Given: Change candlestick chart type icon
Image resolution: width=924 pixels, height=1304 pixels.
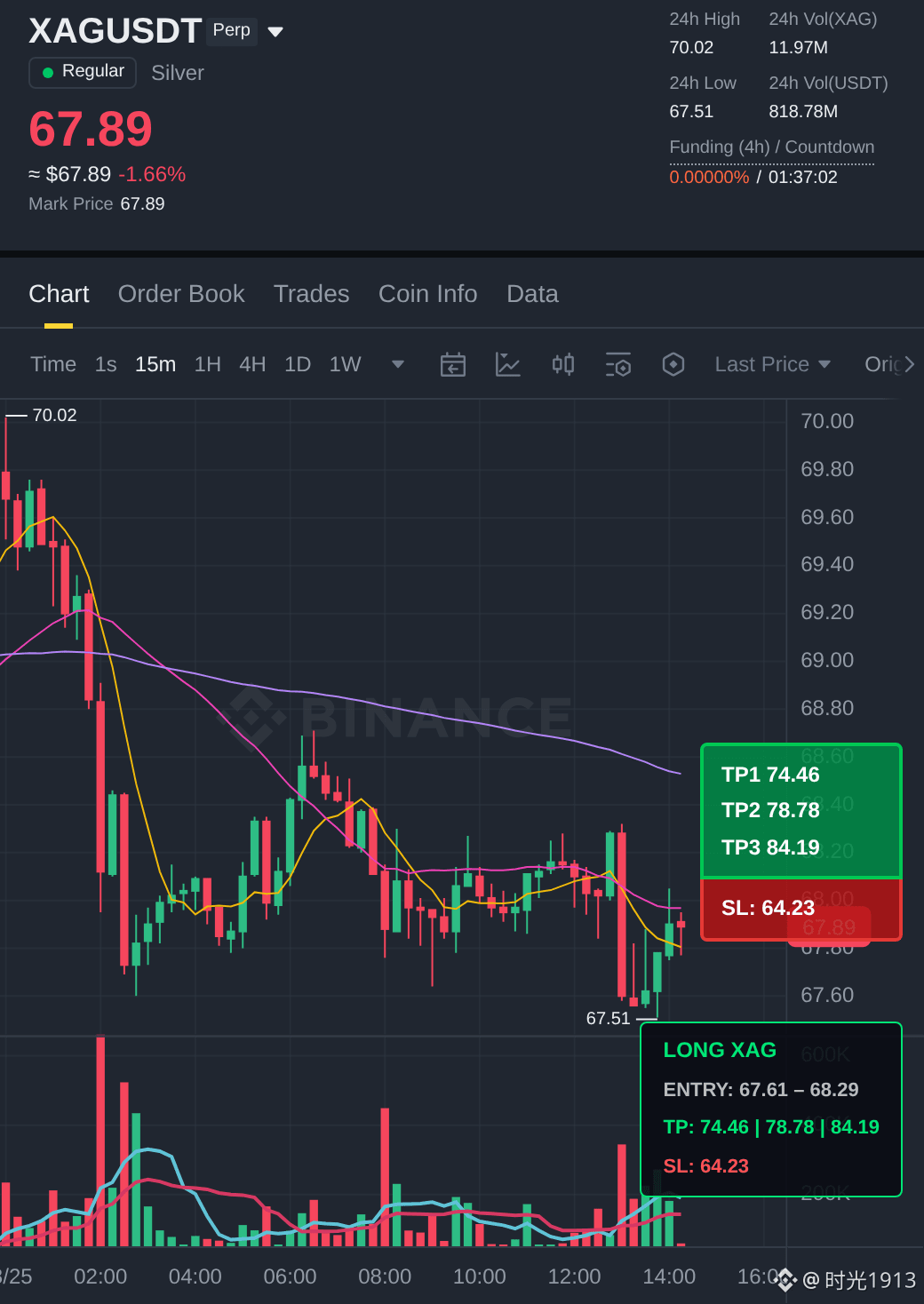Looking at the screenshot, I should [563, 364].
